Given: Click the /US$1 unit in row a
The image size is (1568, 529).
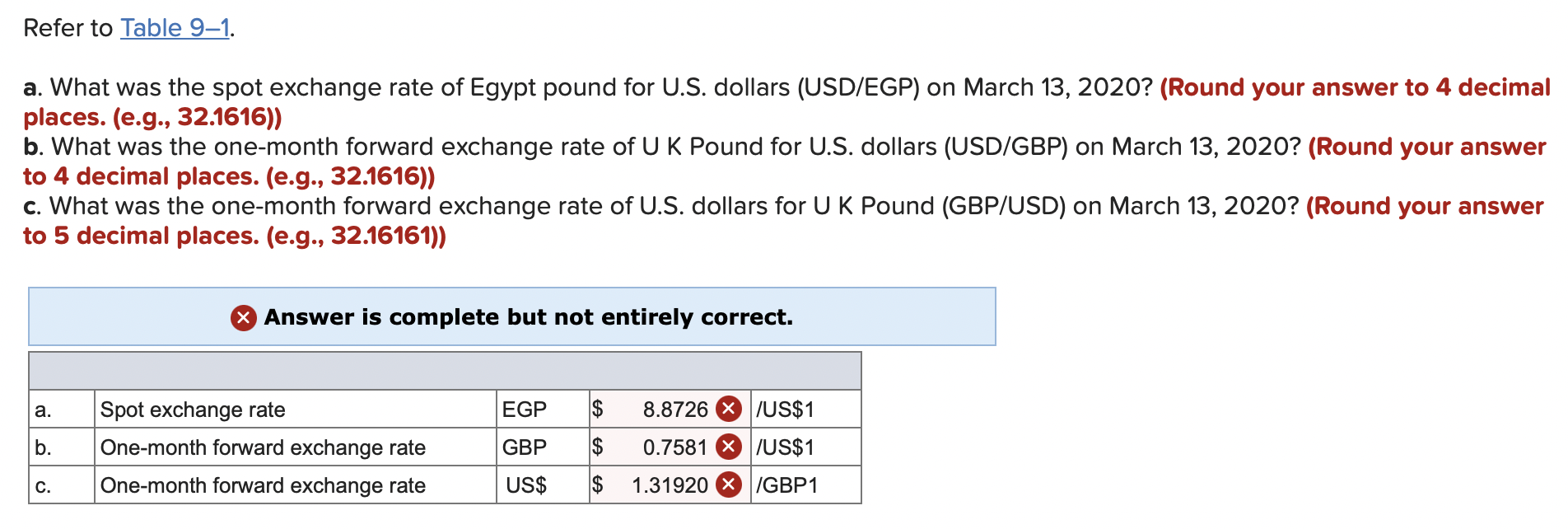Looking at the screenshot, I should tap(785, 410).
